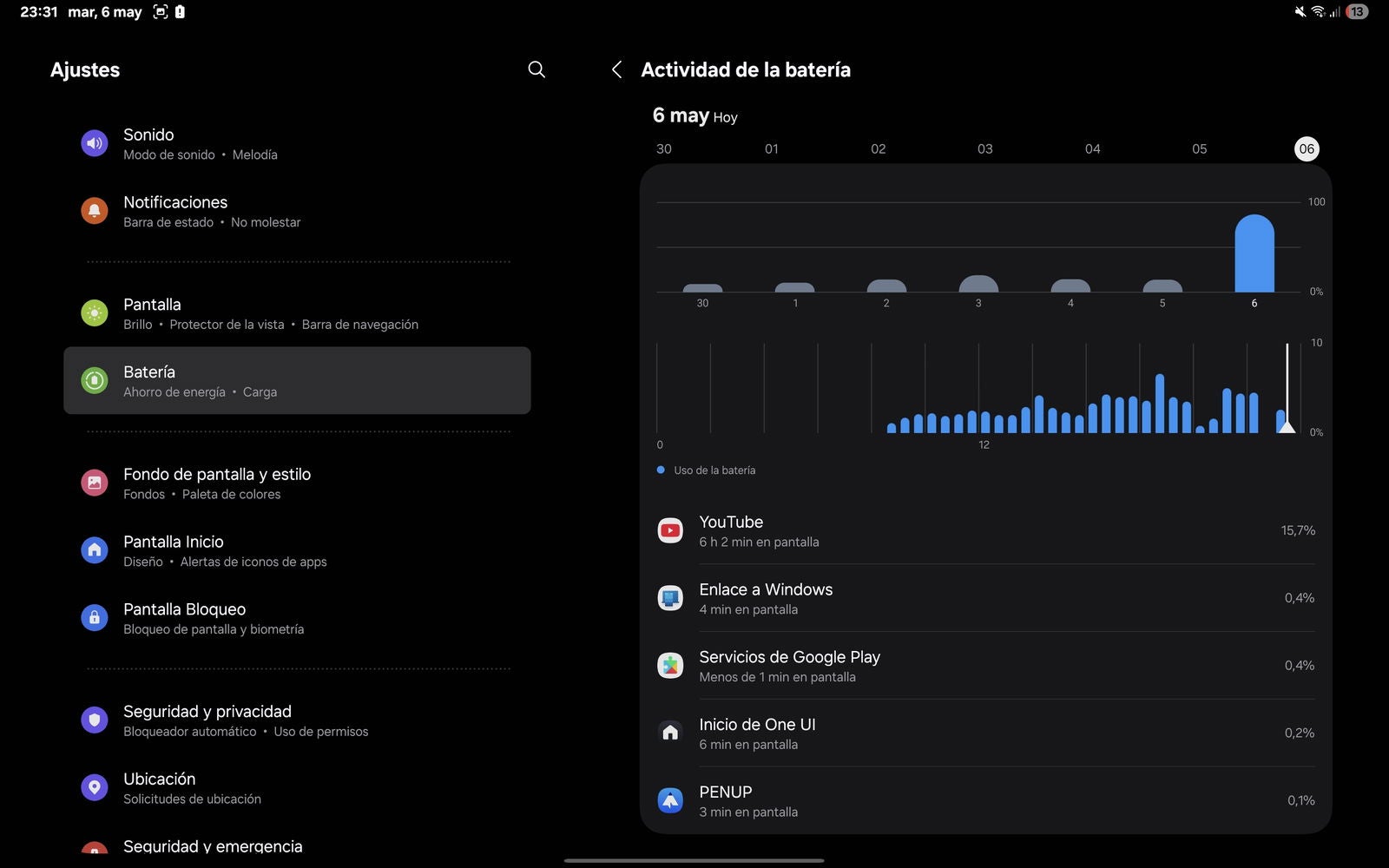This screenshot has height=868, width=1389.
Task: Open the YouTube app icon in battery list
Action: click(x=670, y=530)
